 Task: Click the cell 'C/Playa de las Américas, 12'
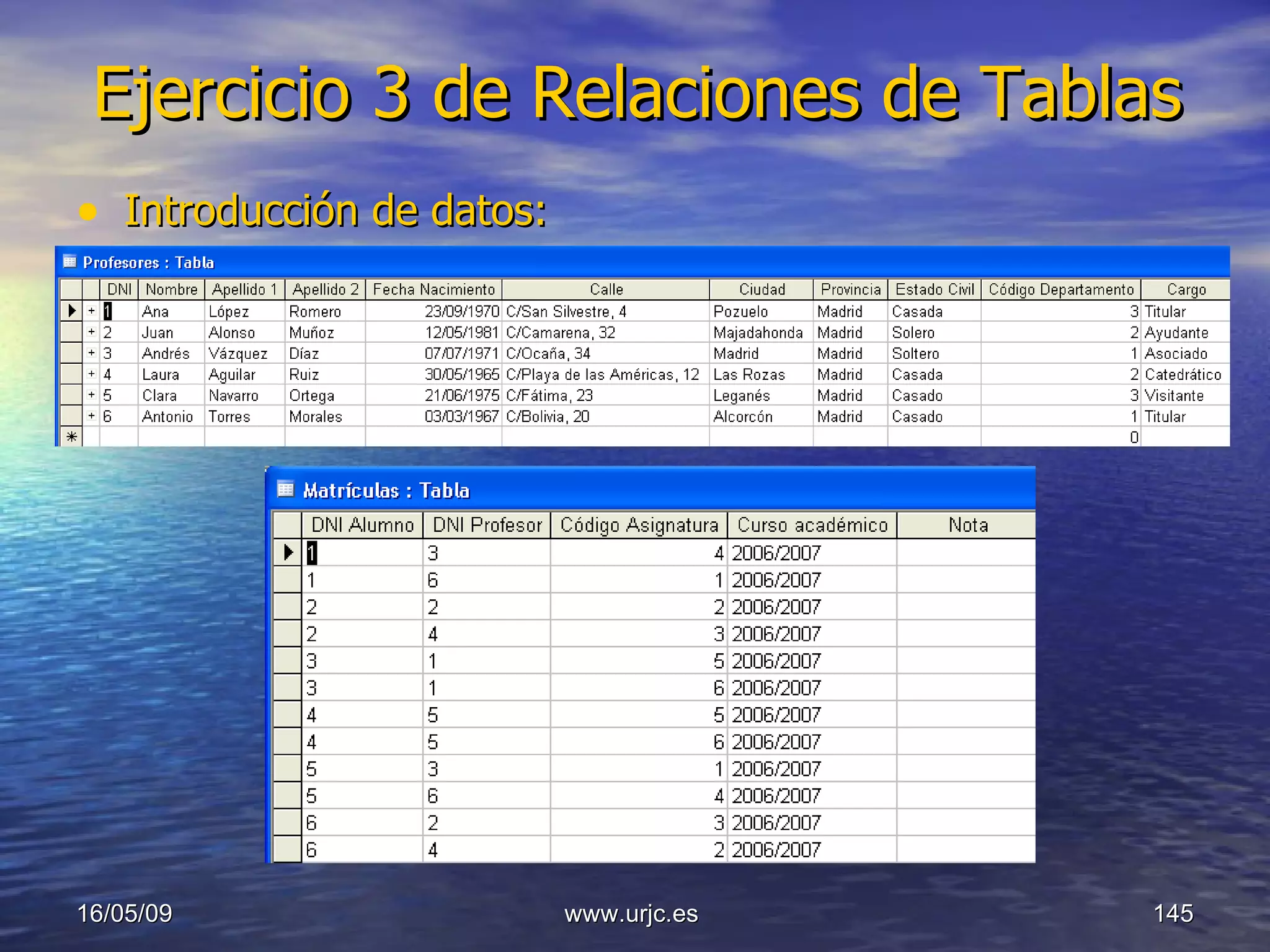click(x=606, y=374)
